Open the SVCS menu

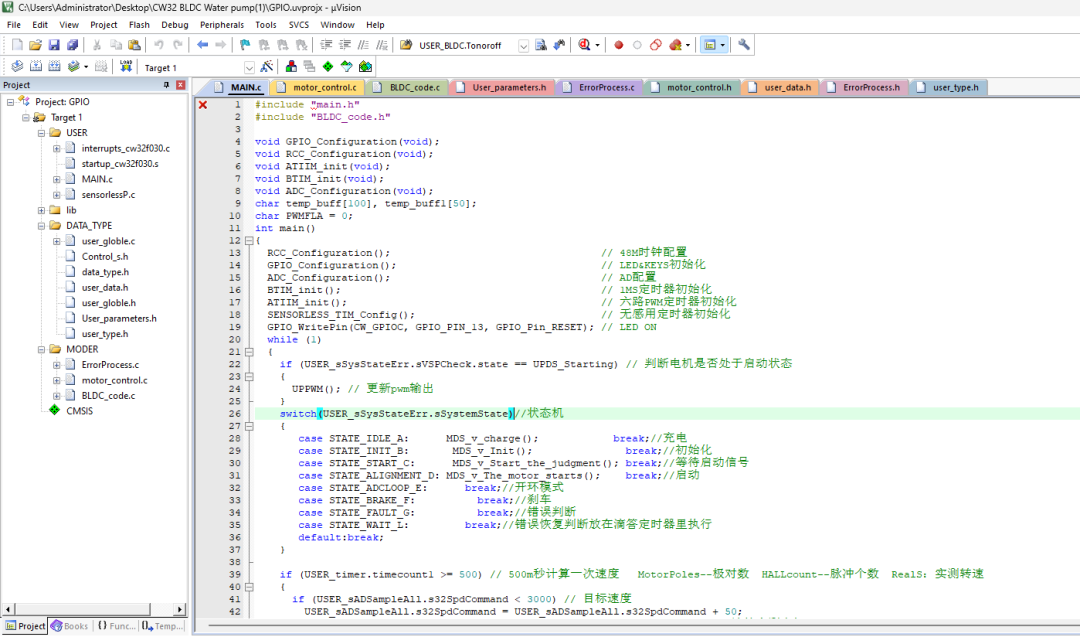click(x=298, y=25)
